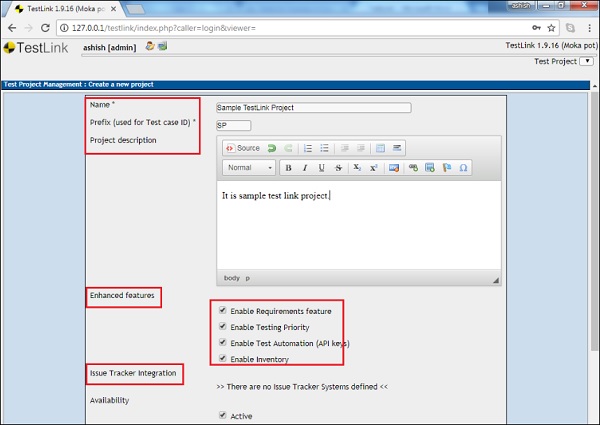The image size is (600, 425).
Task: Apply Subscript formatting
Action: 357,168
